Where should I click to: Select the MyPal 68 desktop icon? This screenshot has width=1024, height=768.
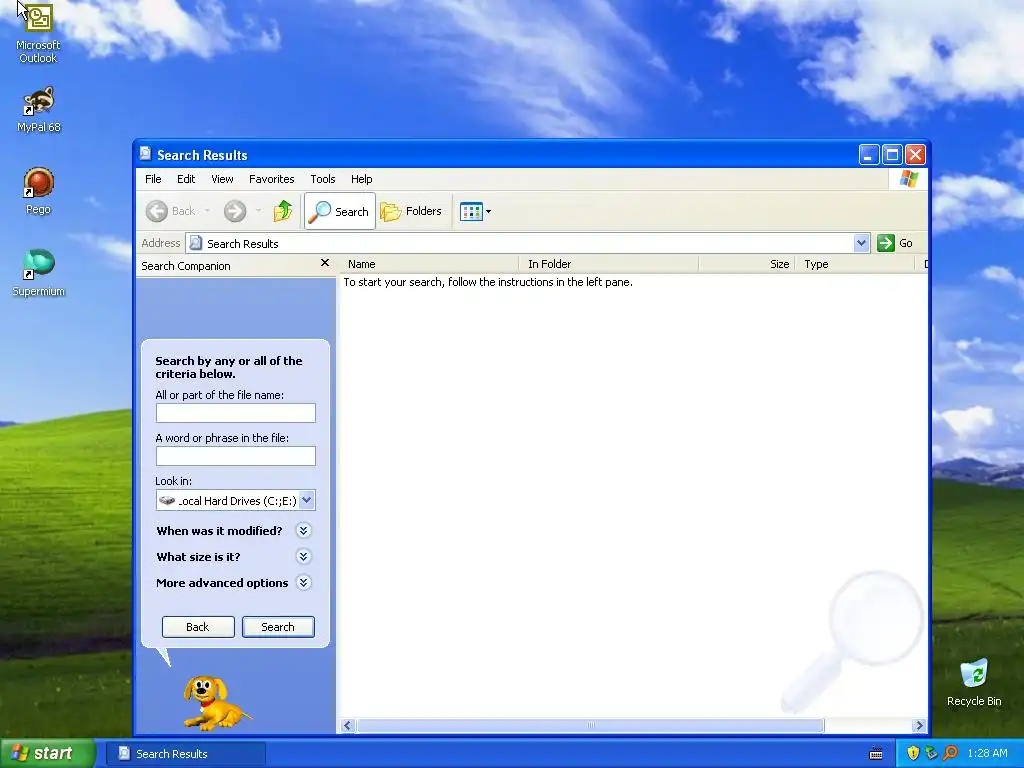tap(39, 109)
